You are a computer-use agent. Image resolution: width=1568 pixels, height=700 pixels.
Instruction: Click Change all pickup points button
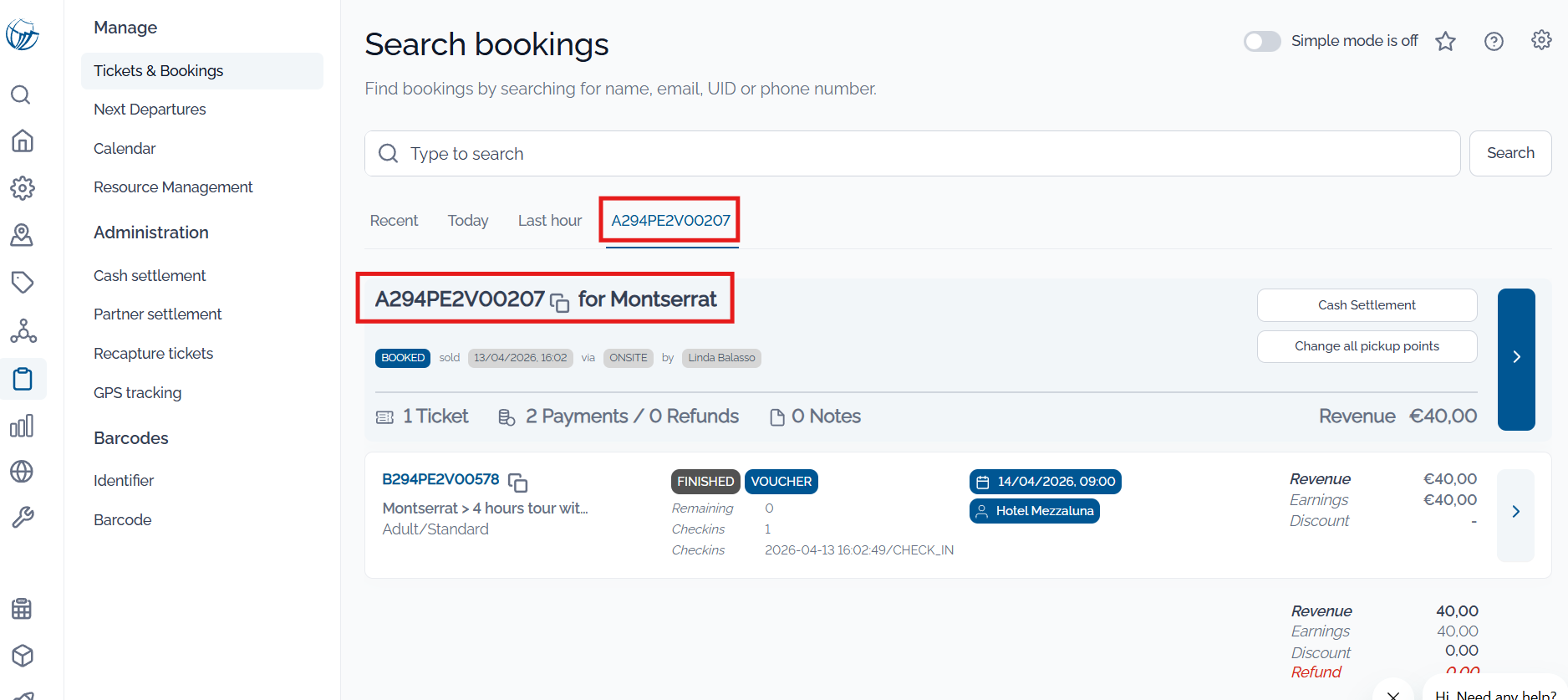coord(1367,346)
